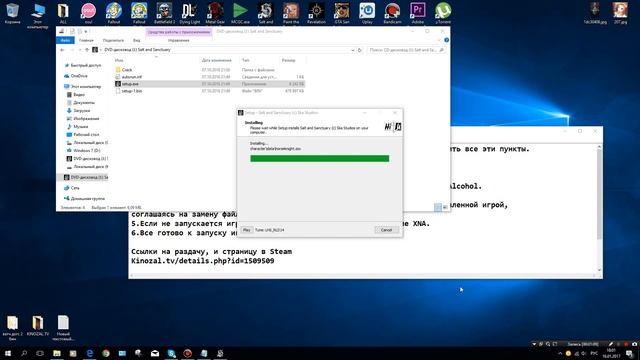Viewport: 640px width, 360px height.
Task: Open Task View on the taskbar
Action: click(x=40, y=353)
